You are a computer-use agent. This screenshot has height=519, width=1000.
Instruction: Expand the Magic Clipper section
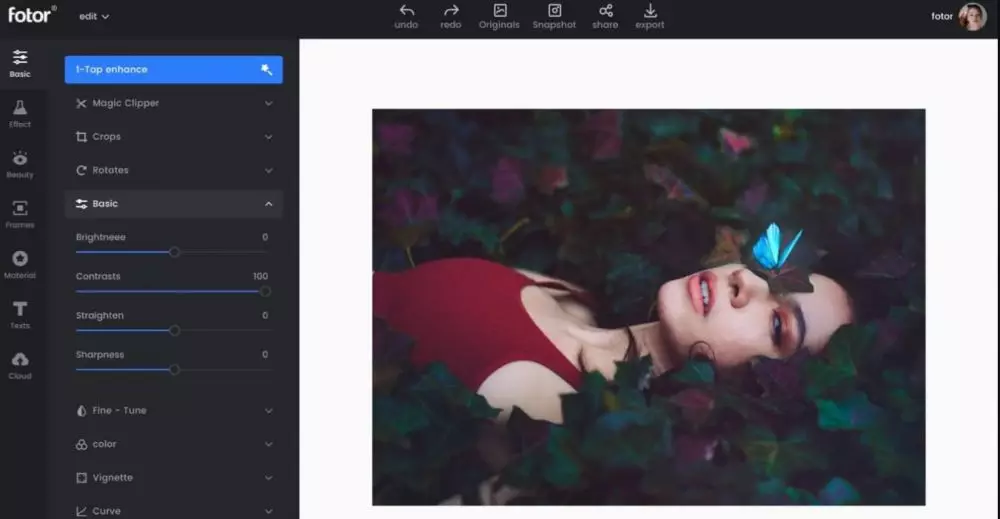[x=268, y=103]
